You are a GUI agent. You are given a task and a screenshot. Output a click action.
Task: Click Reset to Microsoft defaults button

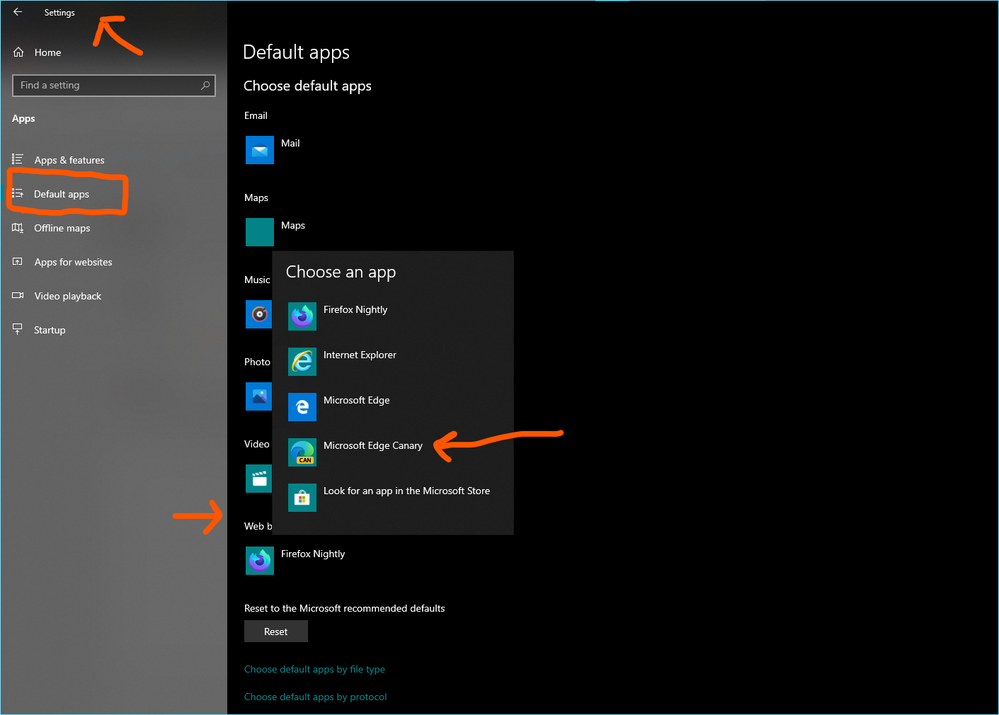coord(276,631)
